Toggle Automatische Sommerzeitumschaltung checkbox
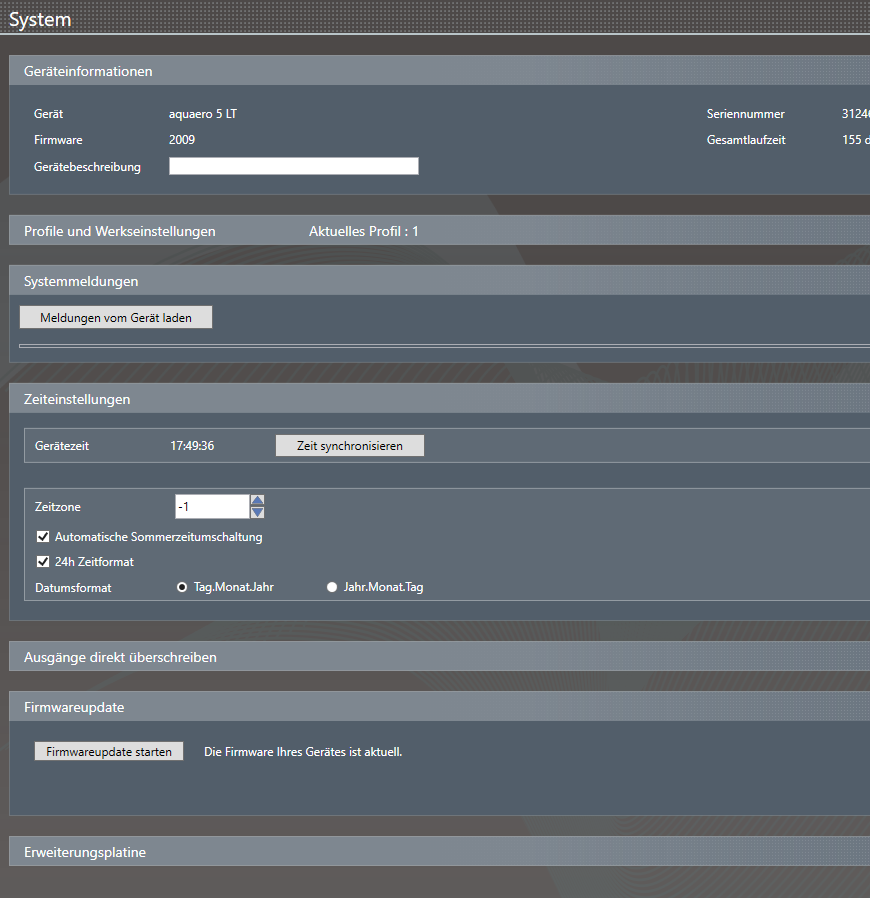This screenshot has width=870, height=898. point(43,537)
